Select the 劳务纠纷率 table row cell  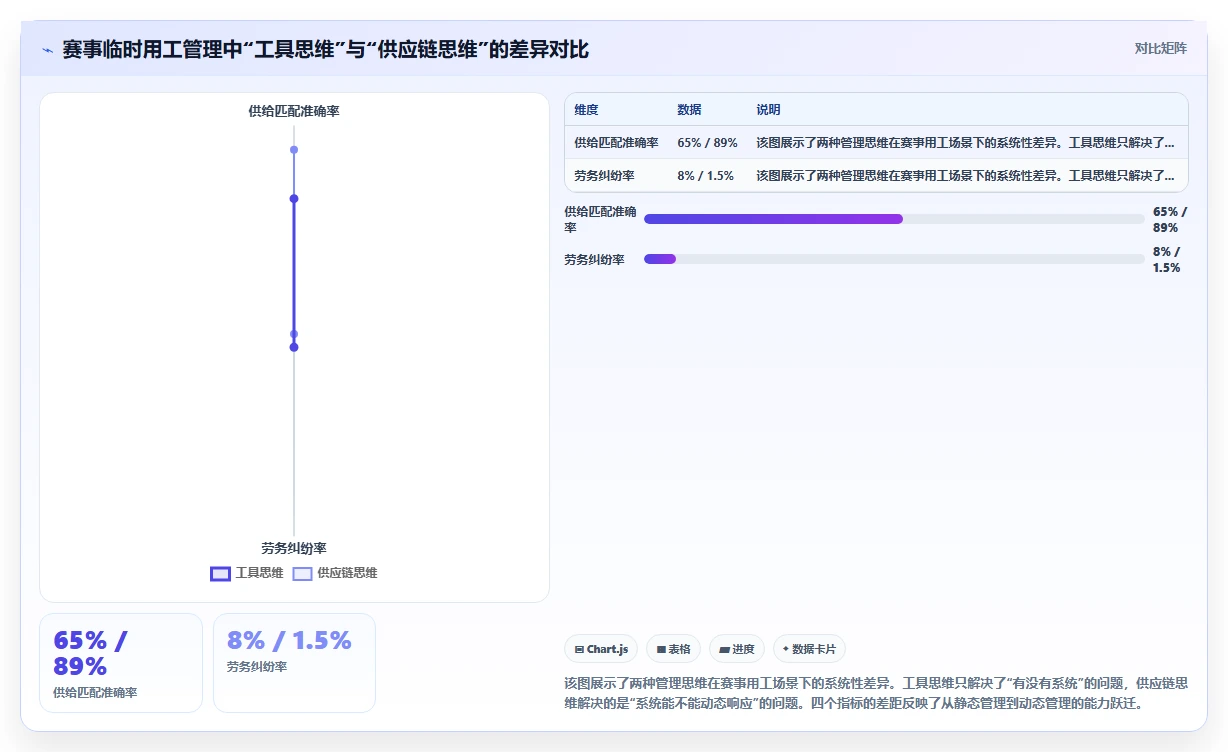[604, 176]
